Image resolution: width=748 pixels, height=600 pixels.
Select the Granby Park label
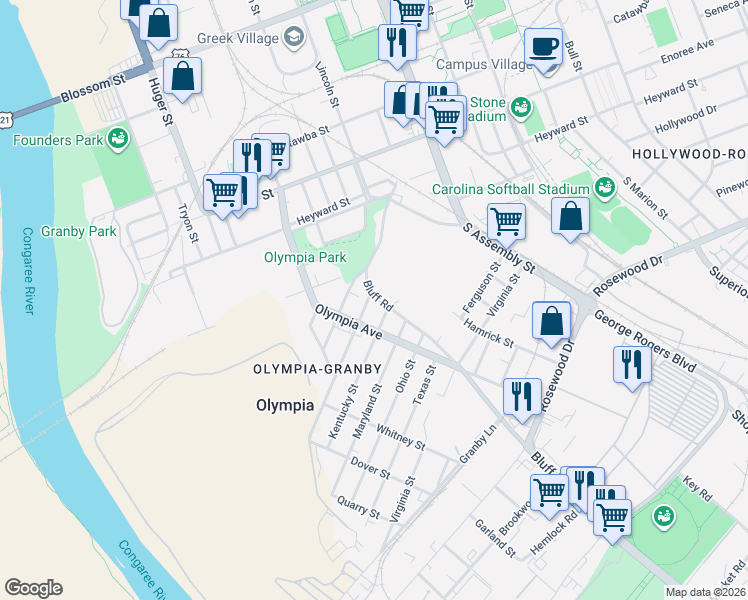(x=78, y=231)
